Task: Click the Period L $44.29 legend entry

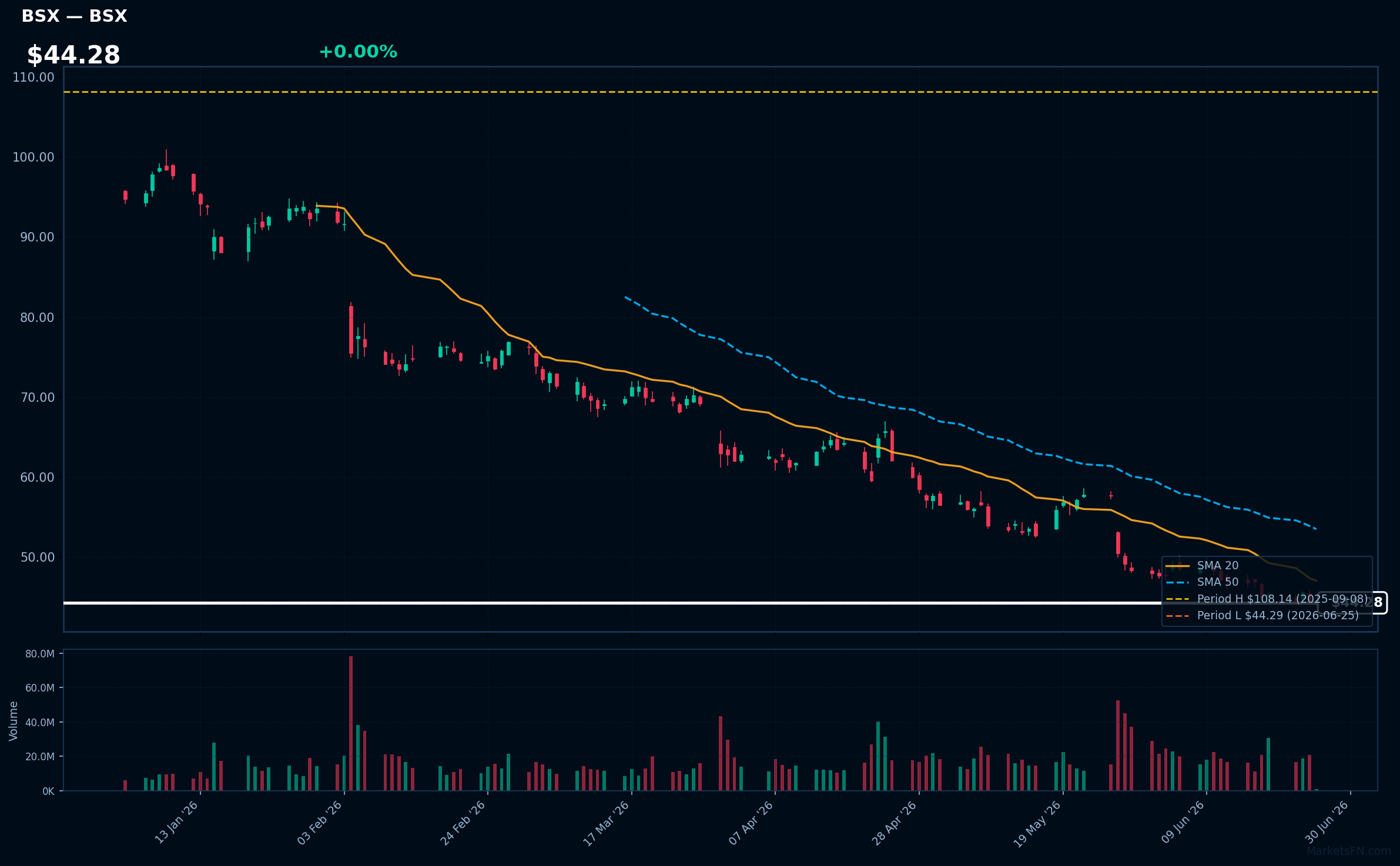Action: tap(1262, 615)
